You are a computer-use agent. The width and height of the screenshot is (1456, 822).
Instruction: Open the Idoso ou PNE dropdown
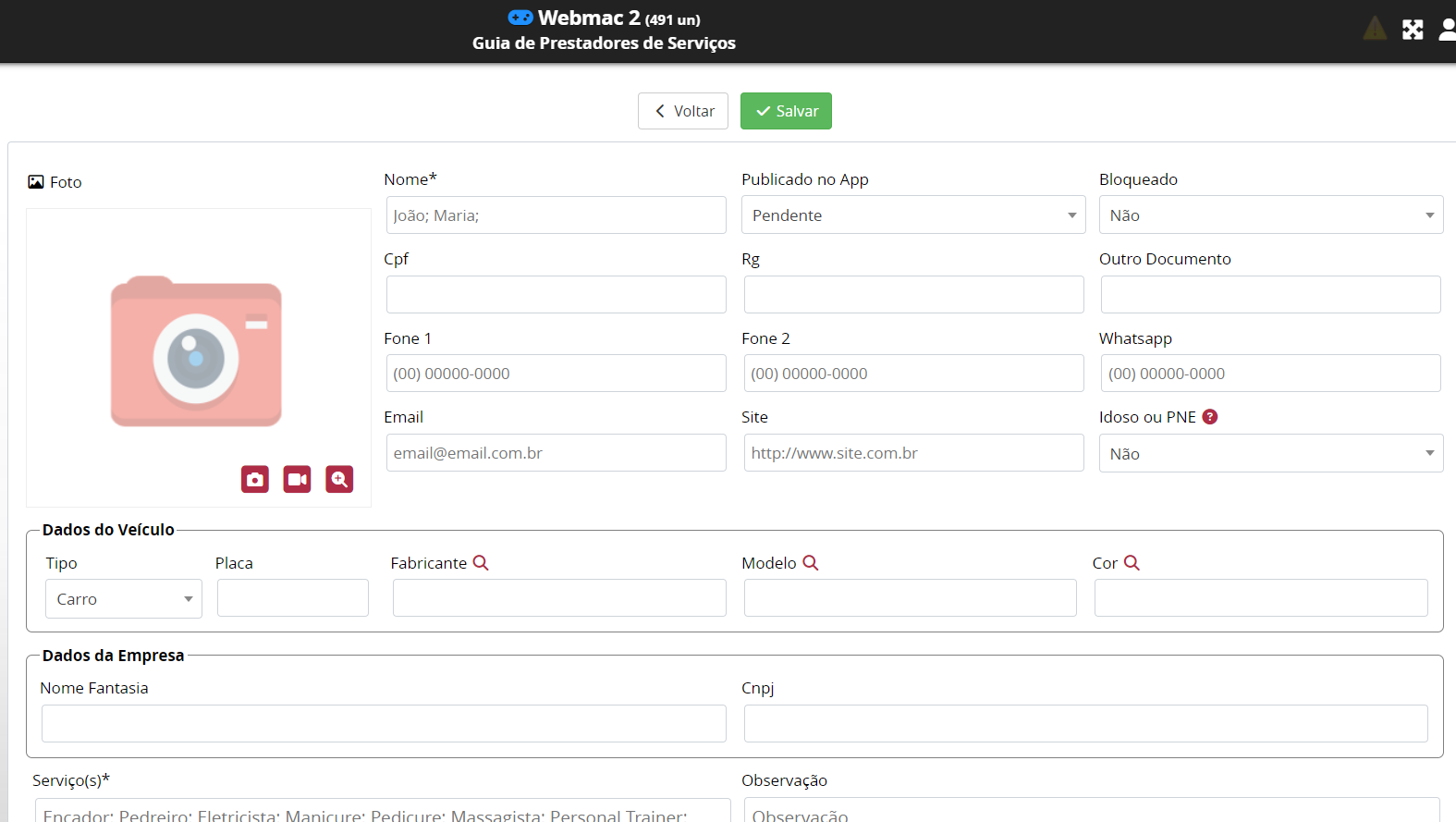[x=1270, y=454]
